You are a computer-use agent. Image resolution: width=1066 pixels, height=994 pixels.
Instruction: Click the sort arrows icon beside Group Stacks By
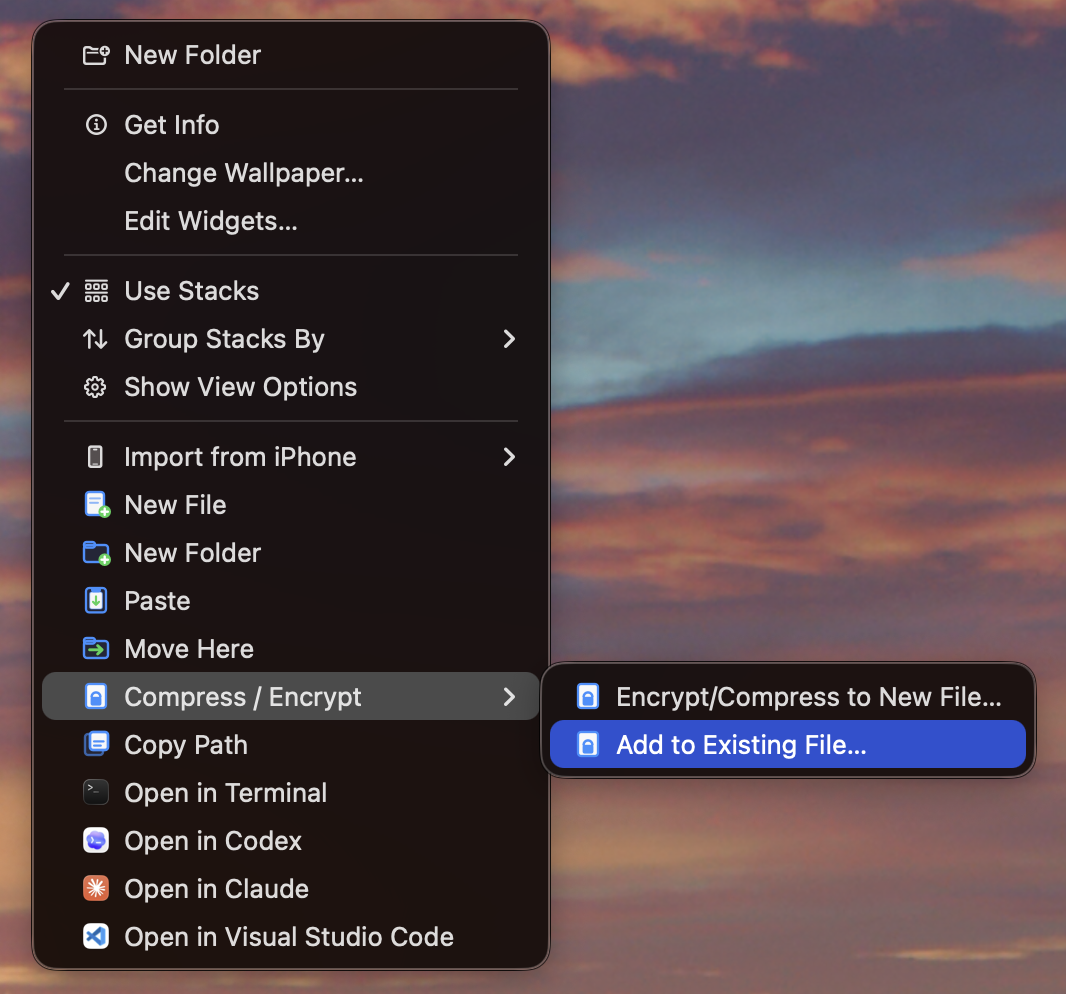95,339
